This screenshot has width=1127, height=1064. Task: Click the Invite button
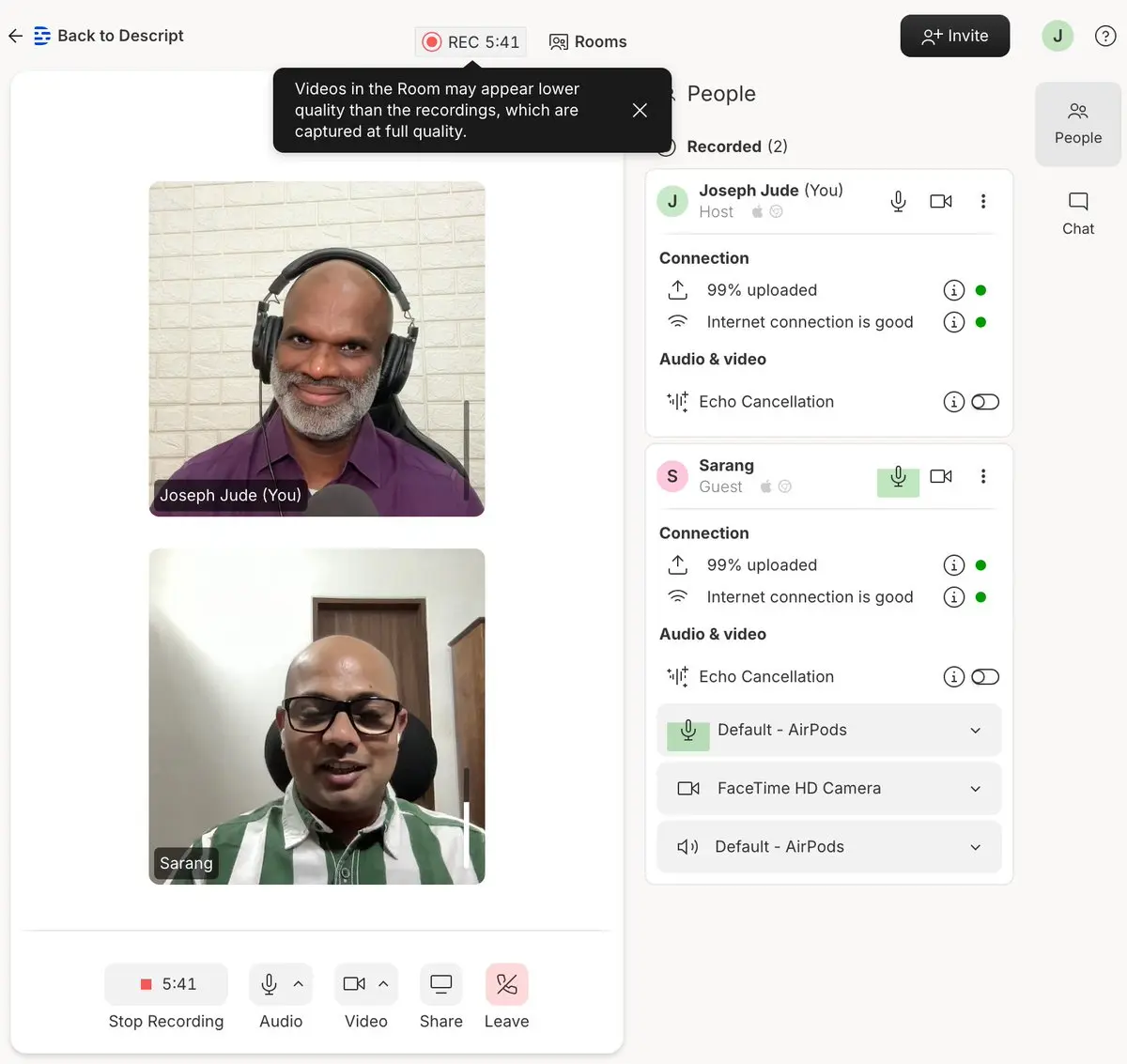(954, 36)
